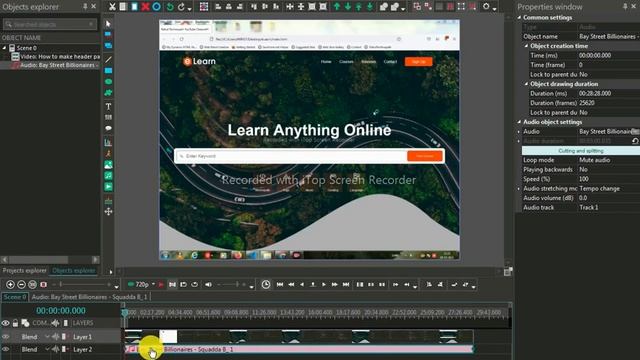Image resolution: width=640 pixels, height=360 pixels.
Task: Click the Play forward button
Action: [x=324, y=284]
